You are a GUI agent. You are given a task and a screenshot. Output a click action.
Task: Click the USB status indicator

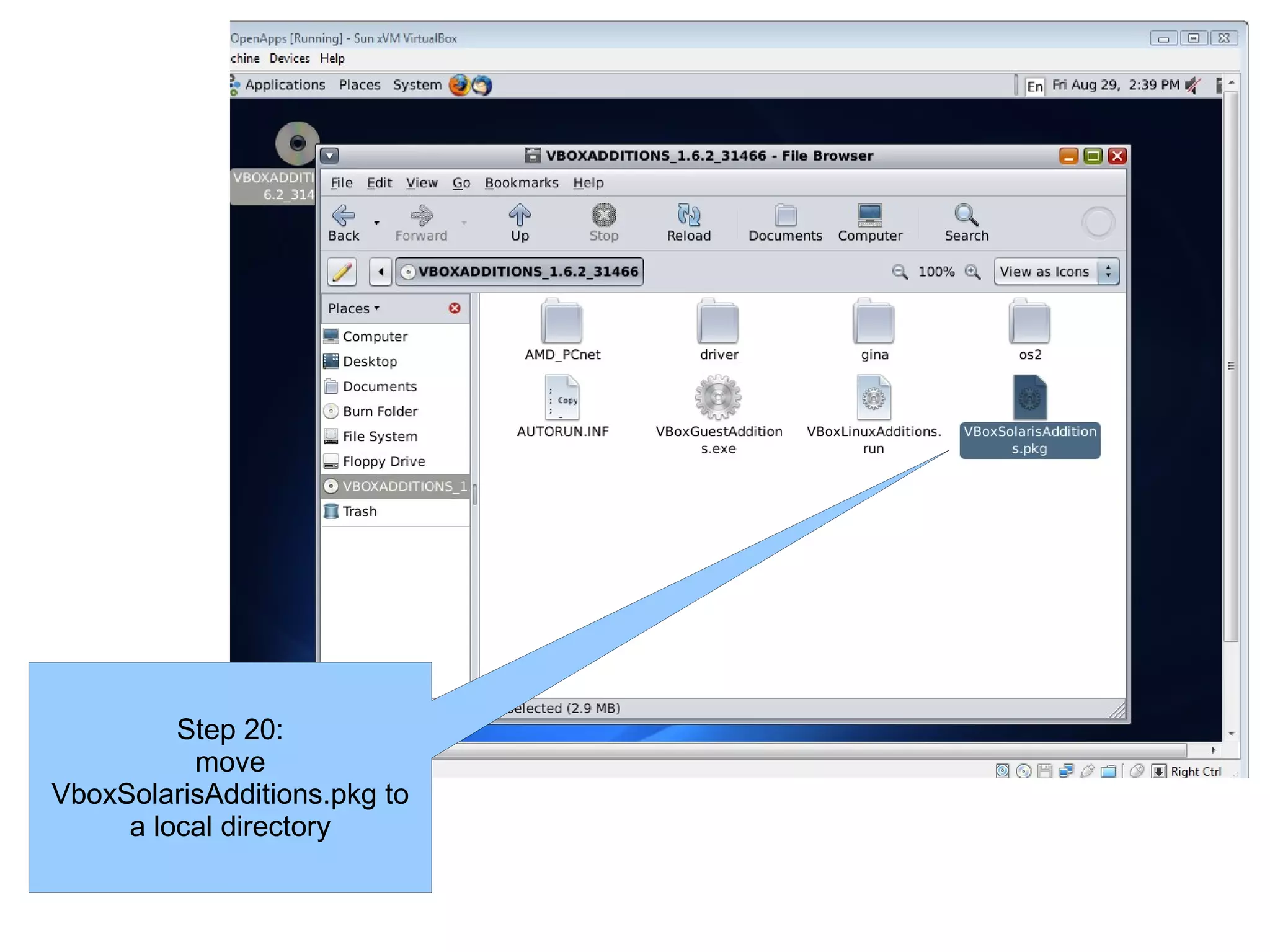coord(1087,771)
